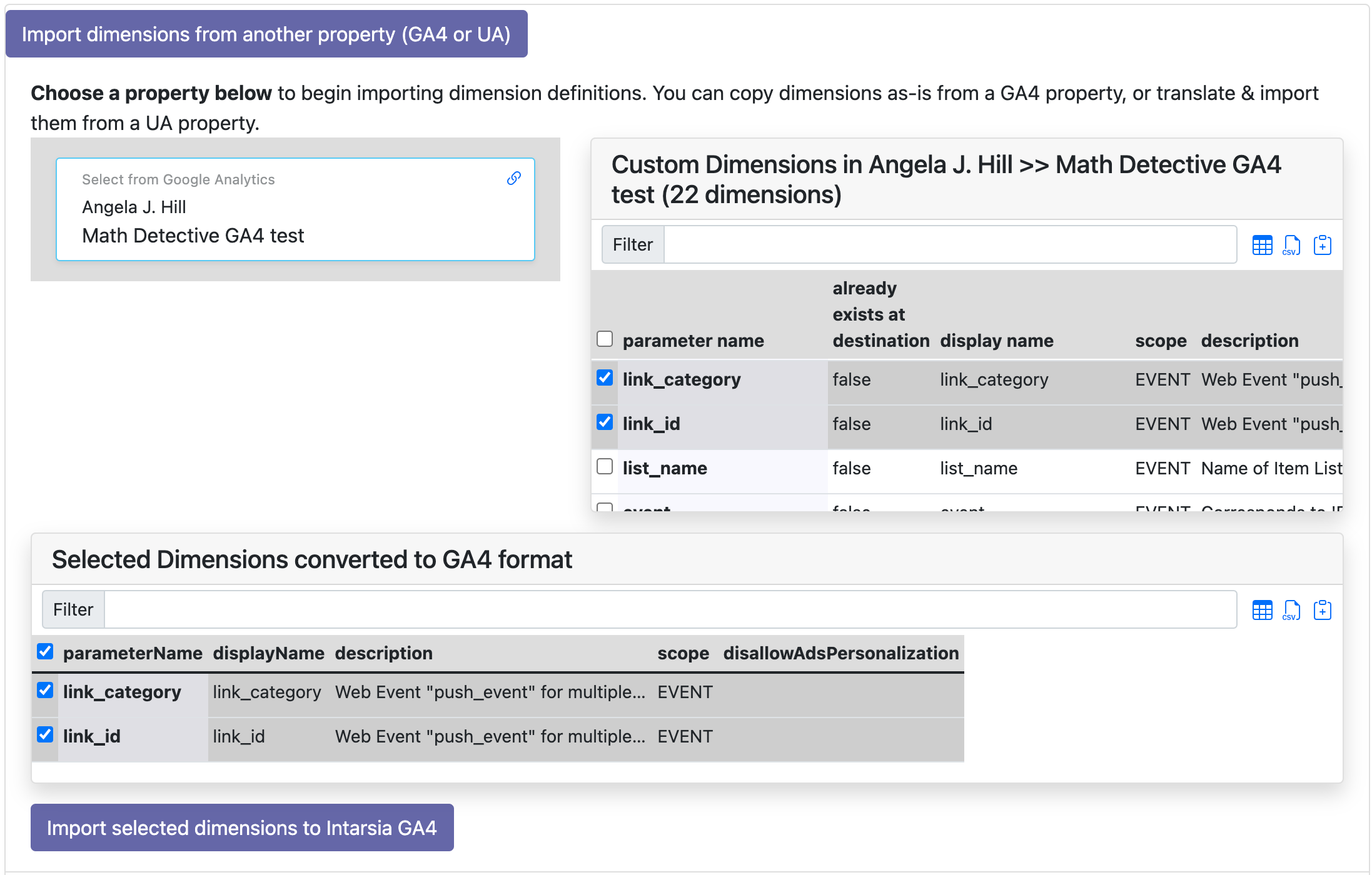Image resolution: width=1372 pixels, height=875 pixels.
Task: Uncheck link_category in the converted dimensions table
Action: click(x=44, y=691)
